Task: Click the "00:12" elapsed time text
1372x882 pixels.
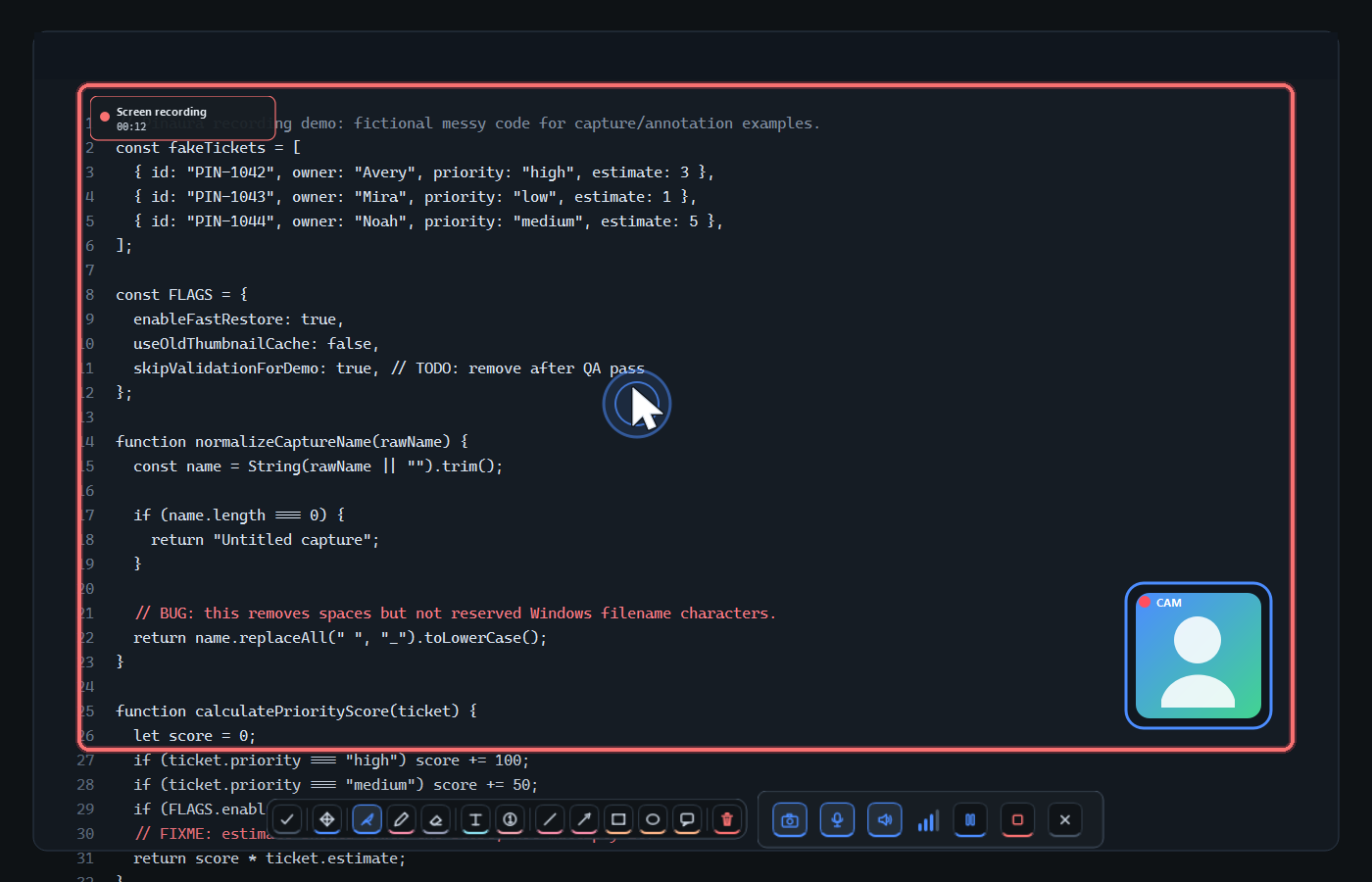Action: (131, 127)
